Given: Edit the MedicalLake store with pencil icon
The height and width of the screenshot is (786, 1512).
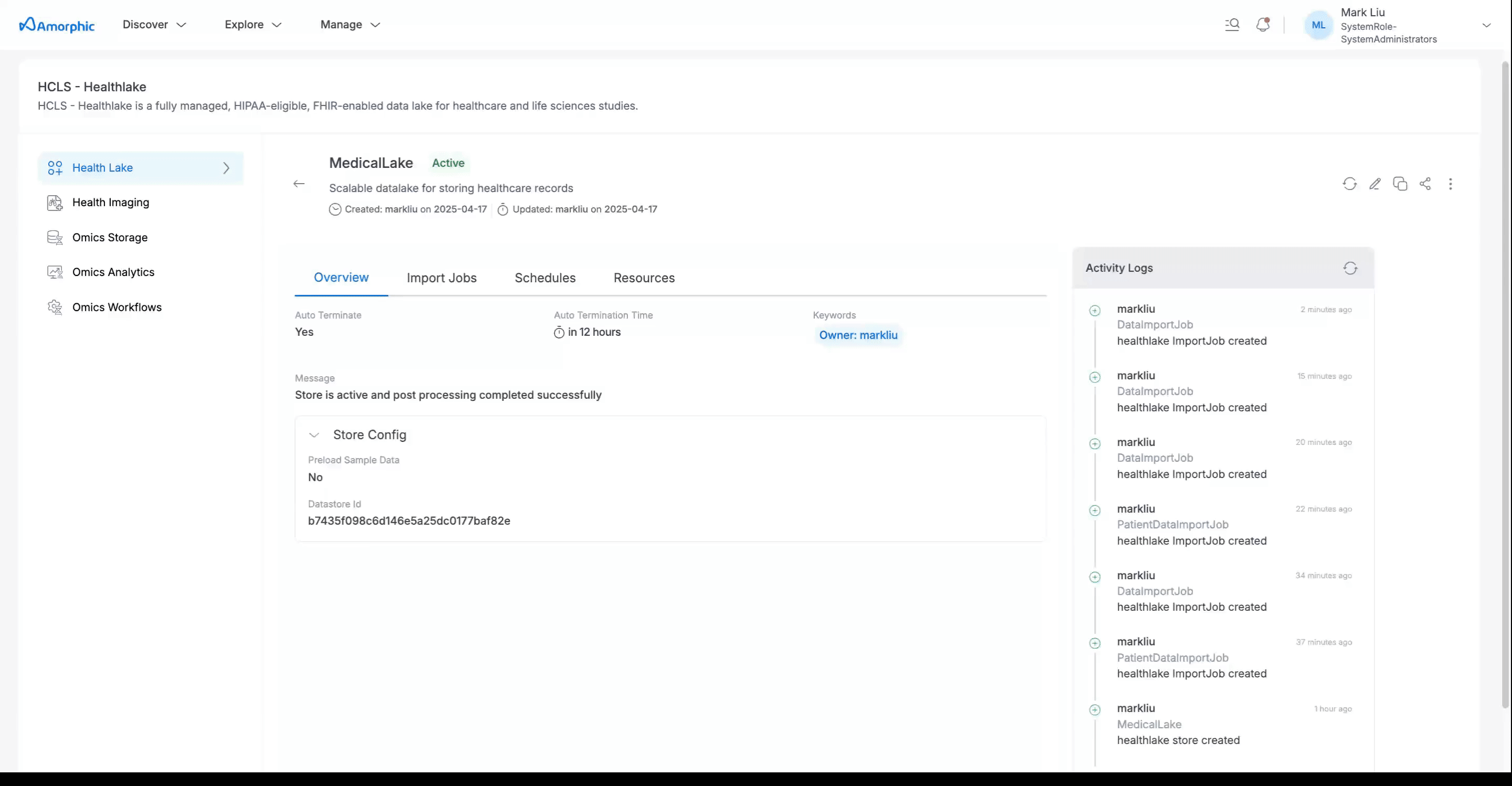Looking at the screenshot, I should pyautogui.click(x=1374, y=184).
